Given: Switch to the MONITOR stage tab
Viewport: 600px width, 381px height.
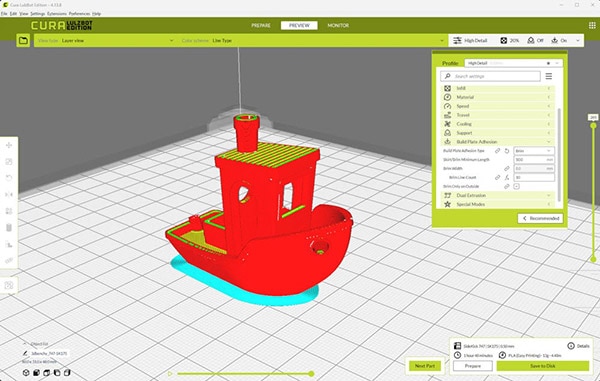Looking at the screenshot, I should (x=338, y=25).
